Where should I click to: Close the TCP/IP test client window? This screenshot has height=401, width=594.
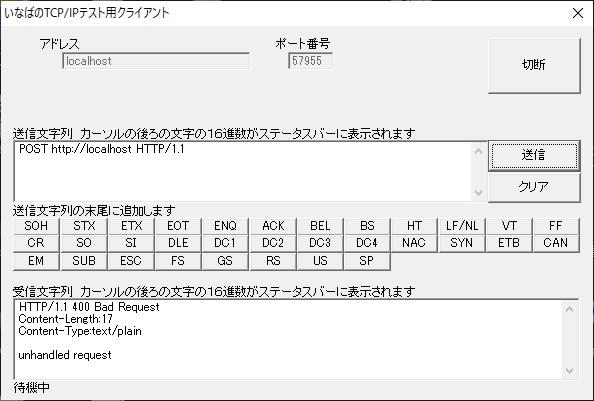pyautogui.click(x=578, y=13)
